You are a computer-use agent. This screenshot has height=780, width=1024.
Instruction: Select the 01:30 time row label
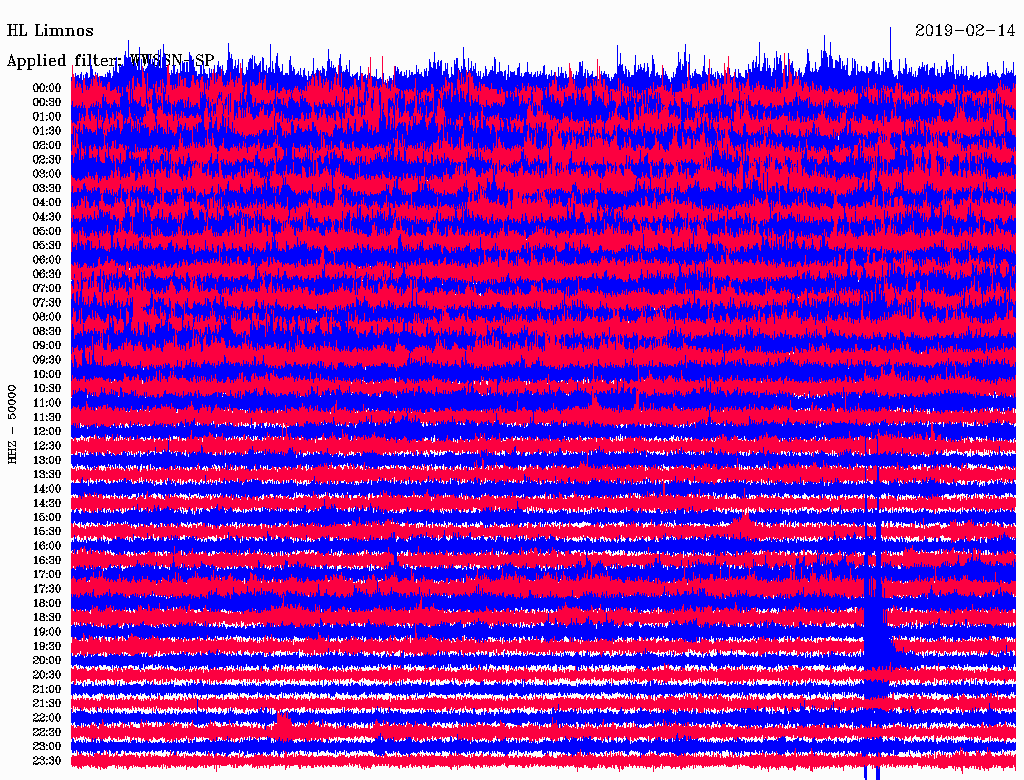click(x=47, y=131)
